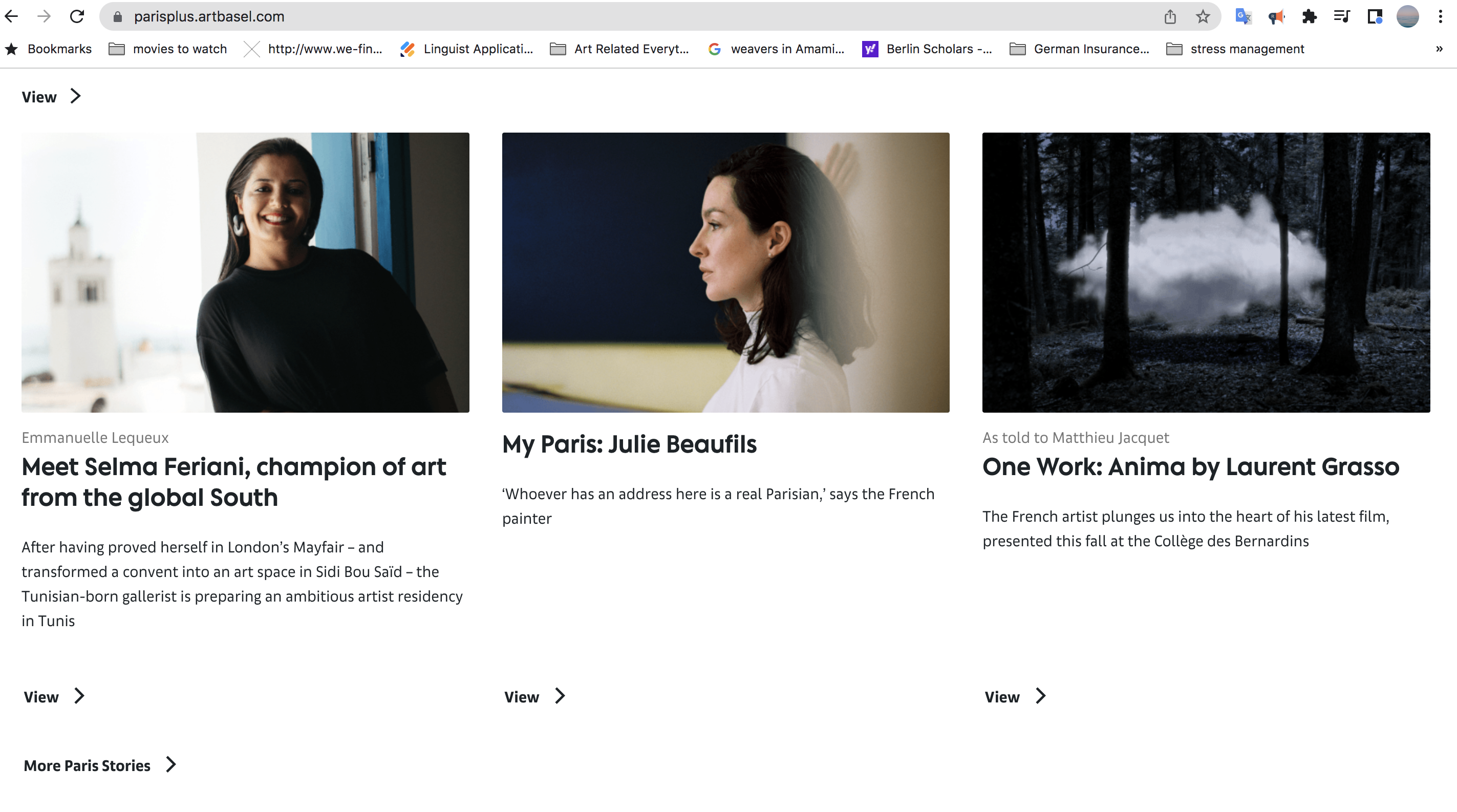The image size is (1457, 812).
Task: Toggle the browser side panel icon
Action: [1375, 16]
